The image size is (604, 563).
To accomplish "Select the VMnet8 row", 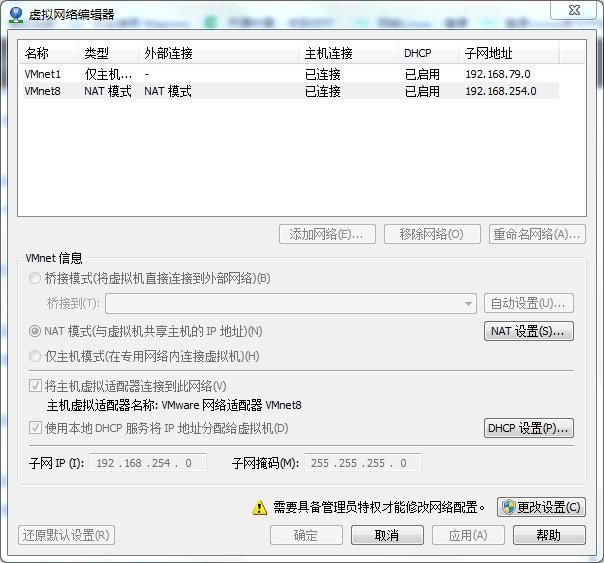I will pyautogui.click(x=291, y=91).
